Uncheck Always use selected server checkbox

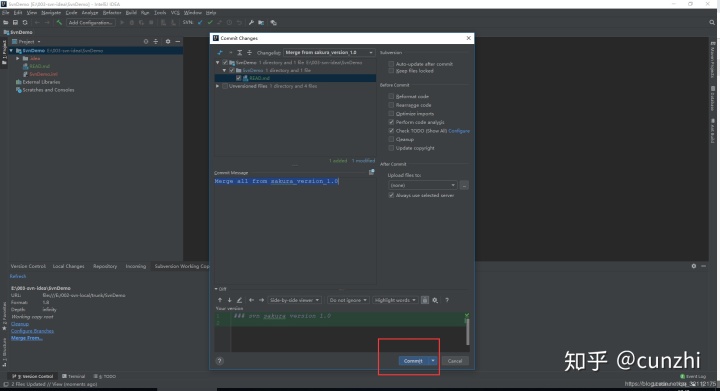[391, 195]
